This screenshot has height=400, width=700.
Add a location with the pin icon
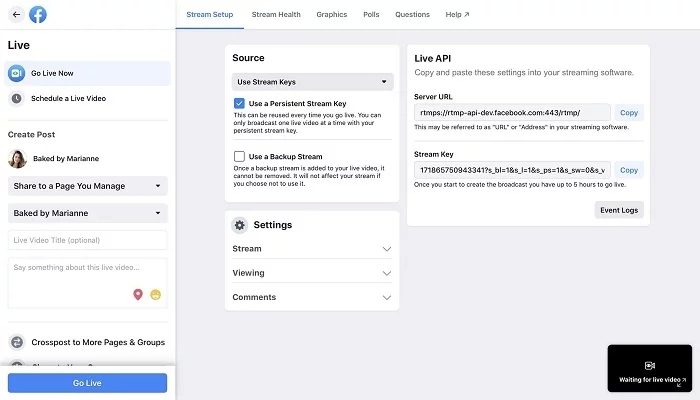(x=138, y=294)
